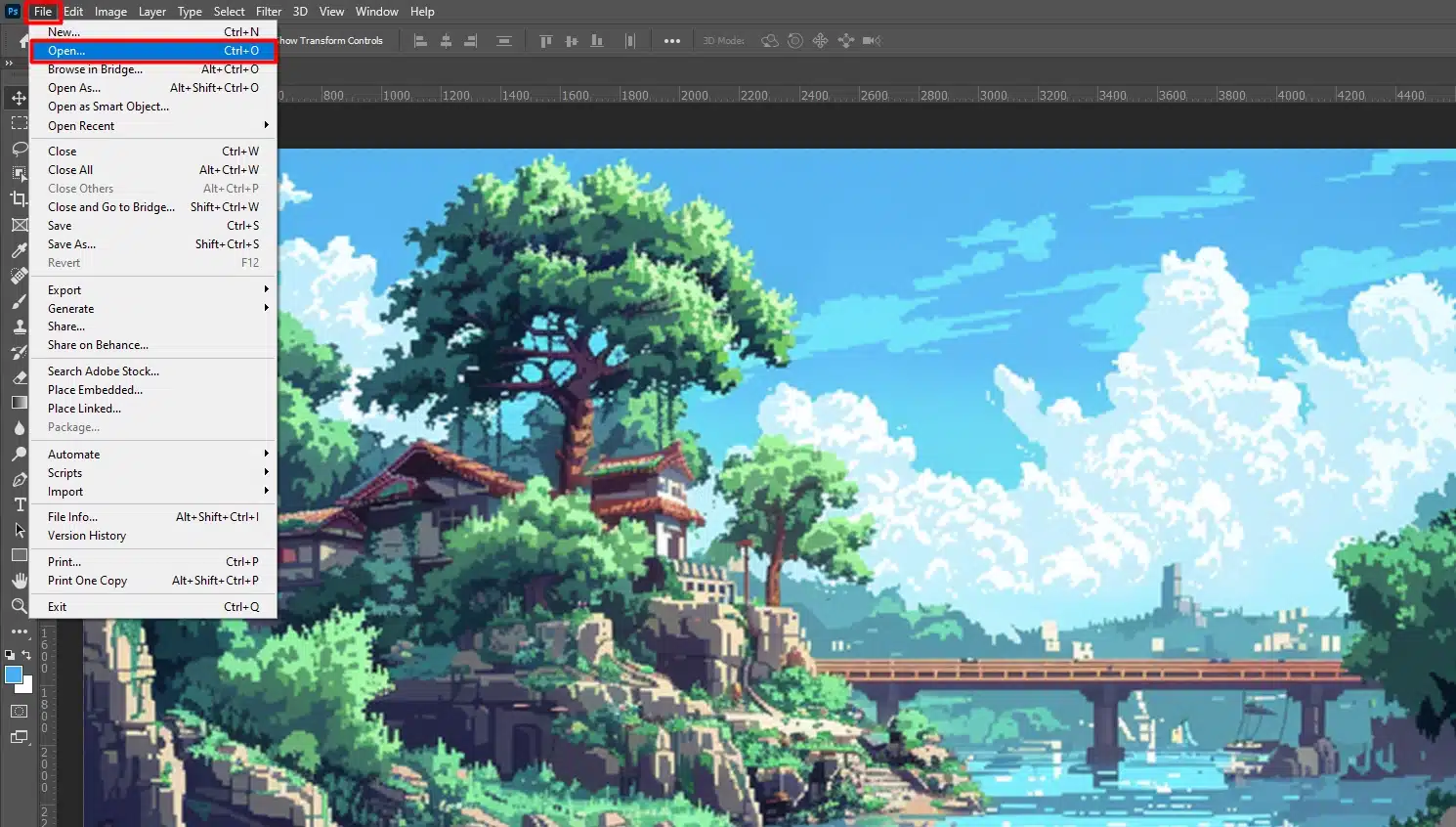Choose Save As... menu entry
This screenshot has width=1456, height=827.
153,244
